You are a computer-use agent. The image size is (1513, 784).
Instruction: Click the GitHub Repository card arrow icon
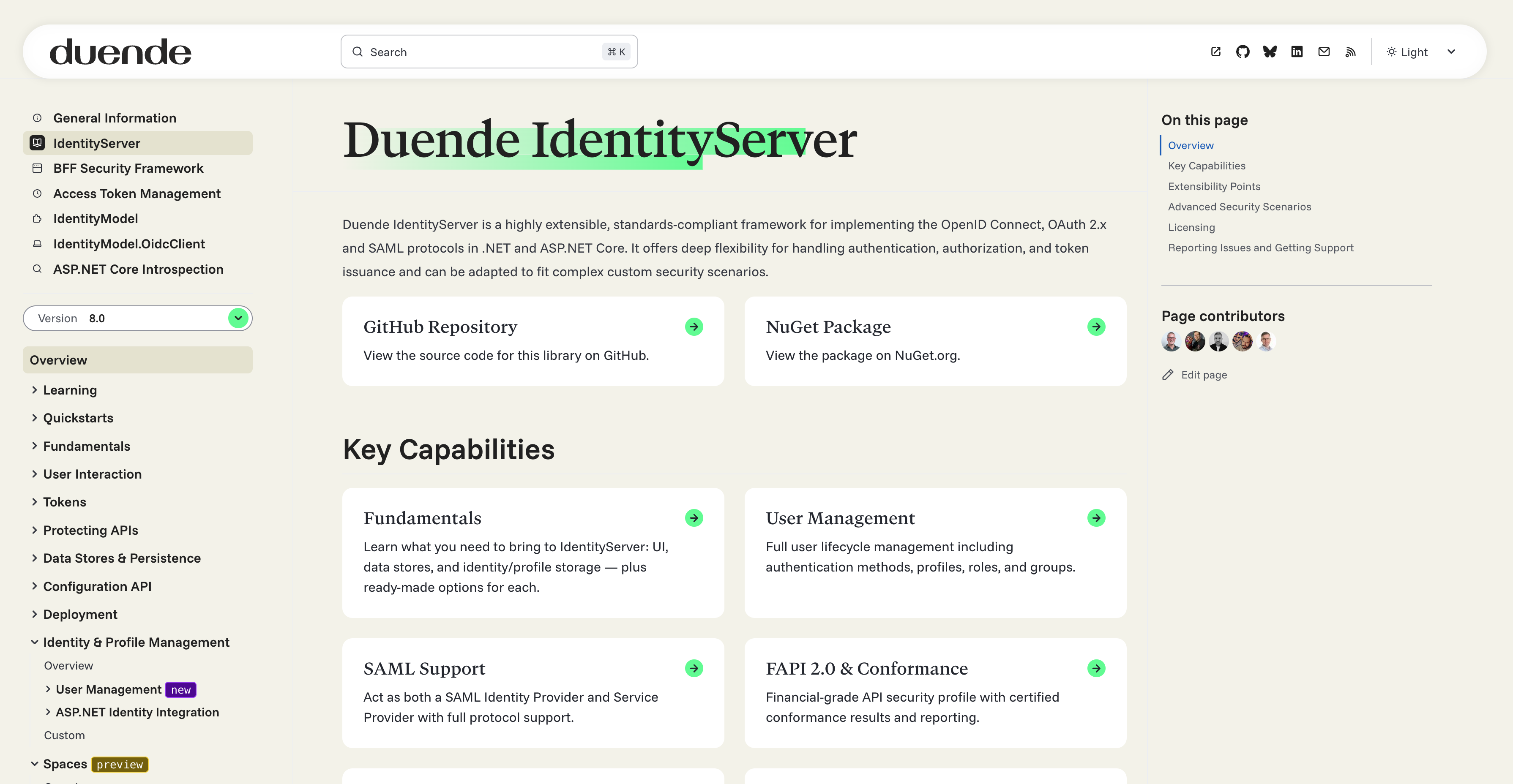(694, 327)
